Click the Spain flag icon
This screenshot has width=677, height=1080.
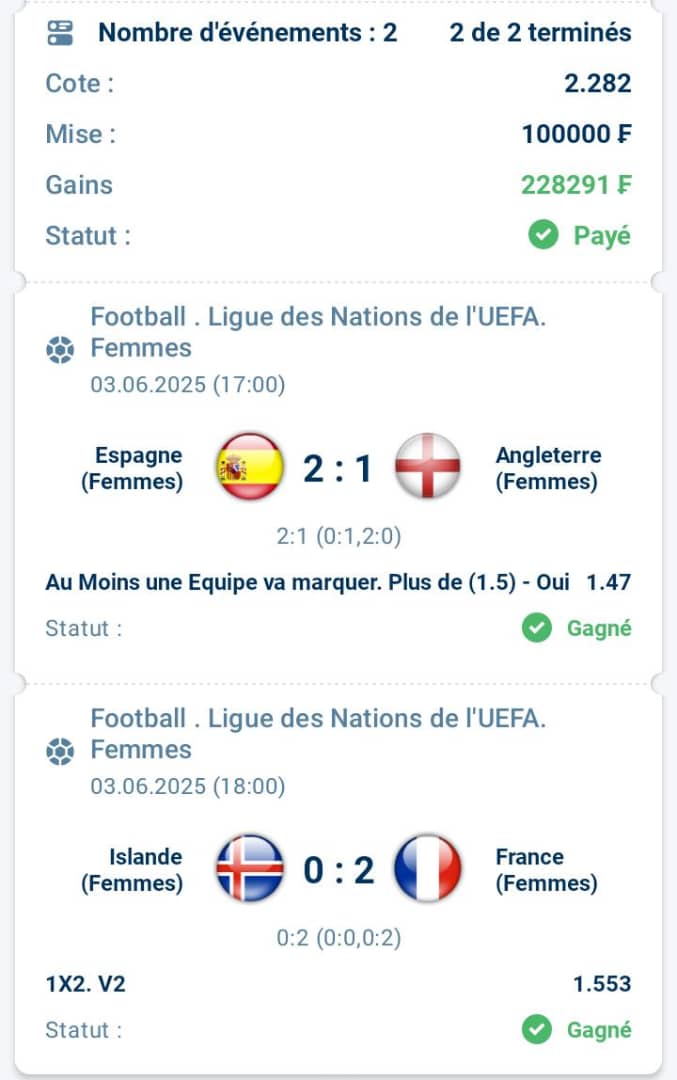250,466
